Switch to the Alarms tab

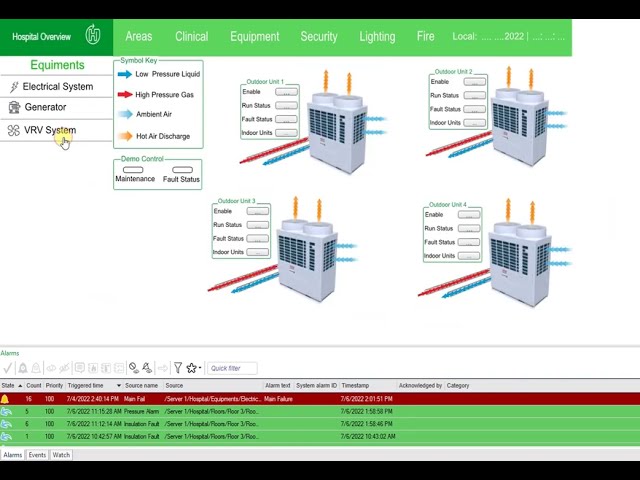13,455
